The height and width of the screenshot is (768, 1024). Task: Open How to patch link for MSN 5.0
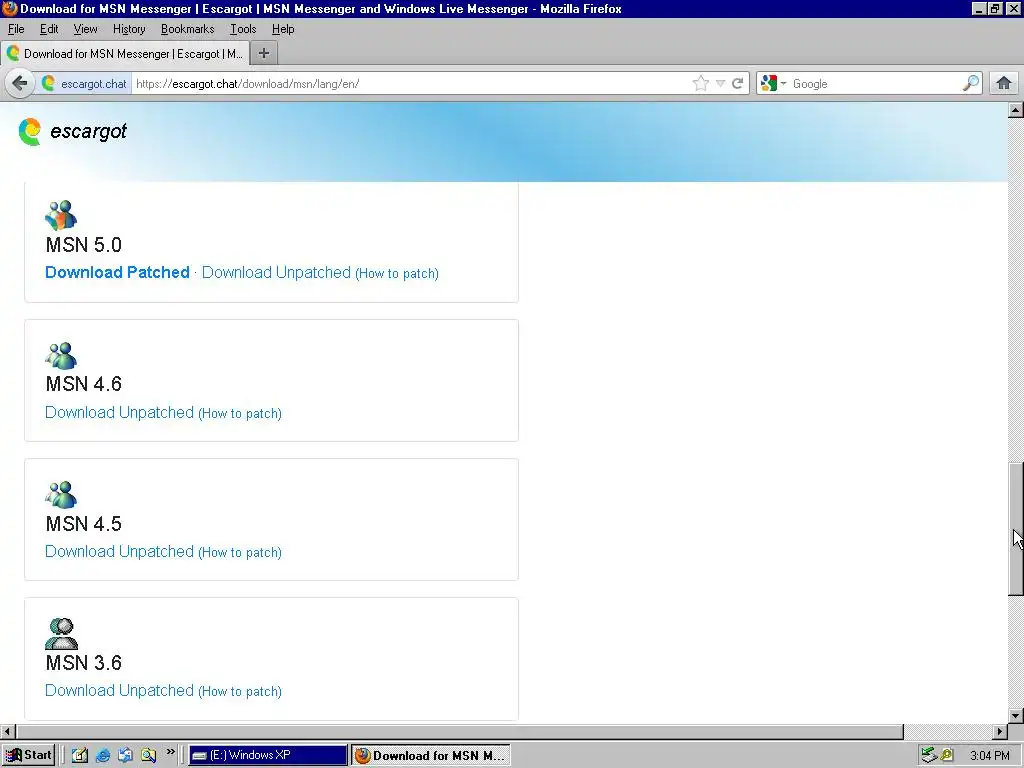point(397,274)
